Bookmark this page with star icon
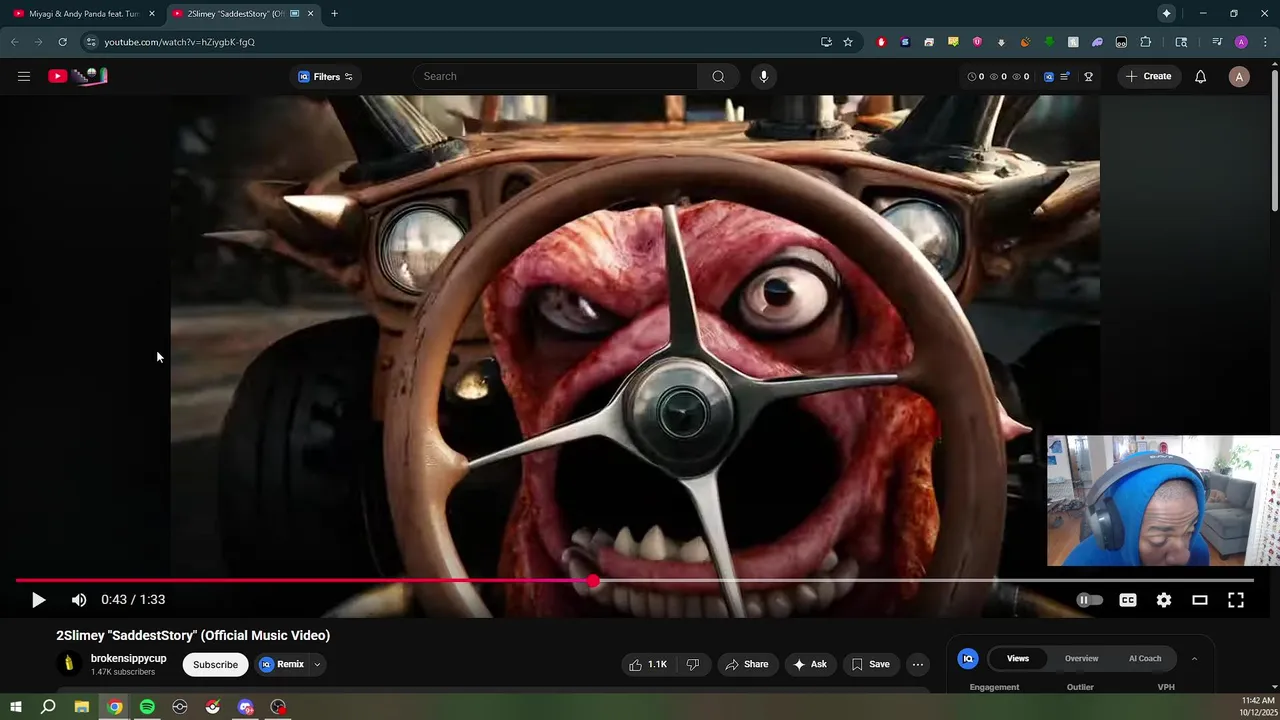Image resolution: width=1280 pixels, height=720 pixels. (x=848, y=42)
